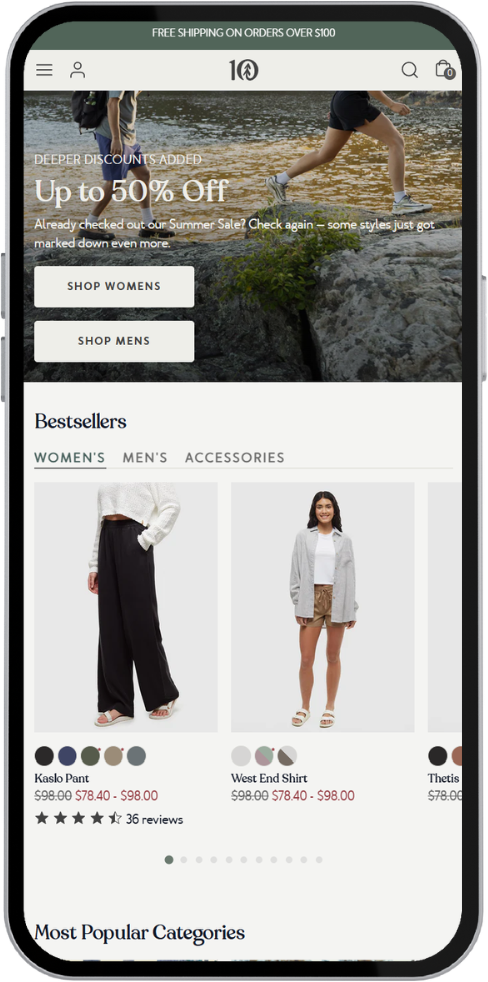The width and height of the screenshot is (488, 982).
Task: Click the Shop Womens button
Action: click(114, 287)
